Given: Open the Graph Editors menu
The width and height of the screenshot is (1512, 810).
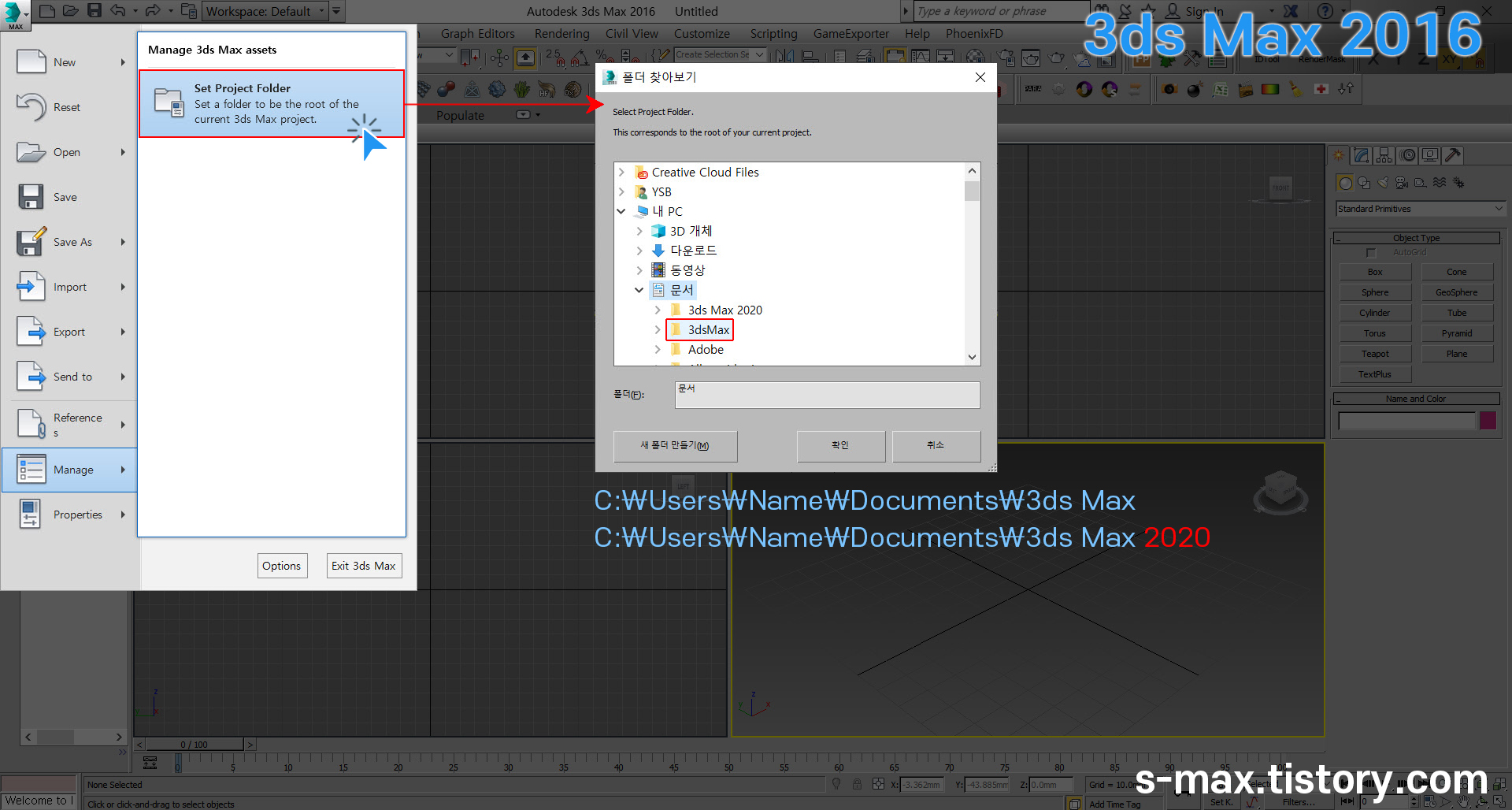Looking at the screenshot, I should coord(477,33).
